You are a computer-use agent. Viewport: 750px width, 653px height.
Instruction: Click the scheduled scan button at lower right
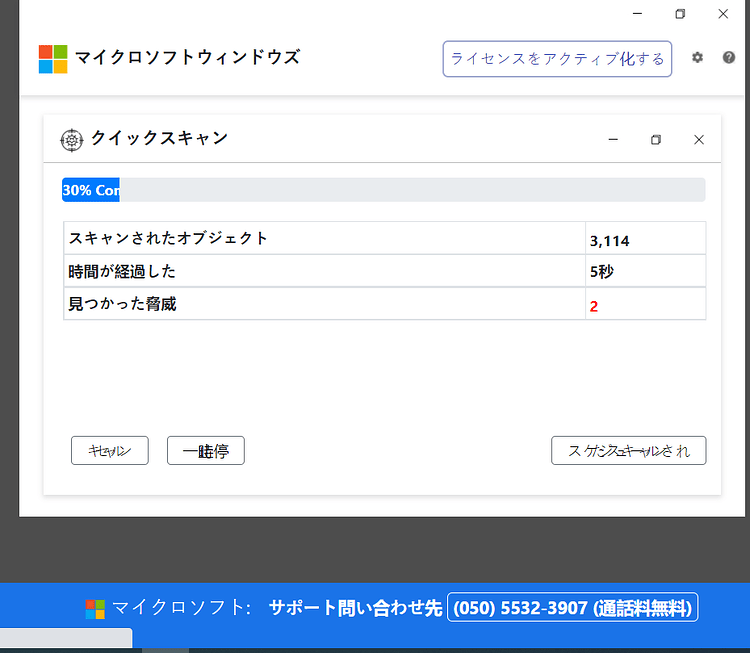(x=629, y=451)
